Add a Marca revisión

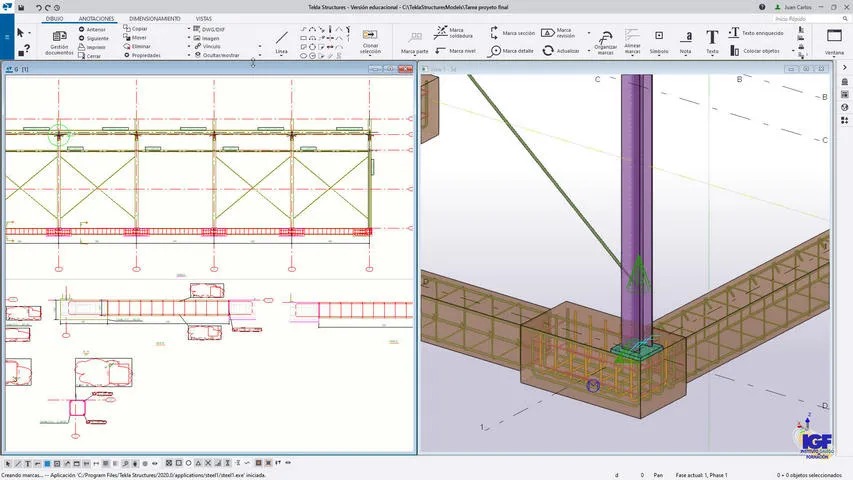559,33
